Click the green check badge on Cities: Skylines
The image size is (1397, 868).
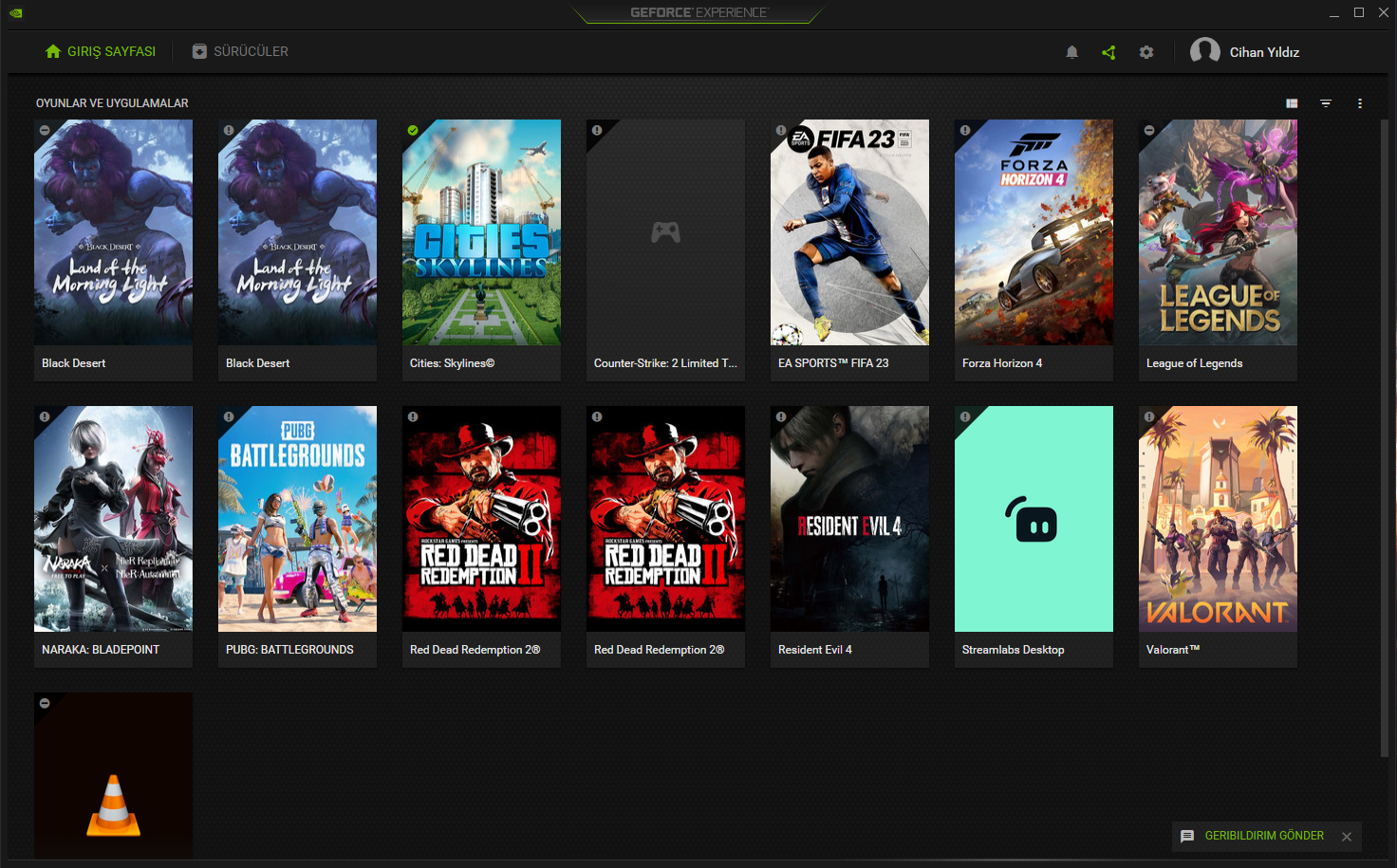coord(413,130)
